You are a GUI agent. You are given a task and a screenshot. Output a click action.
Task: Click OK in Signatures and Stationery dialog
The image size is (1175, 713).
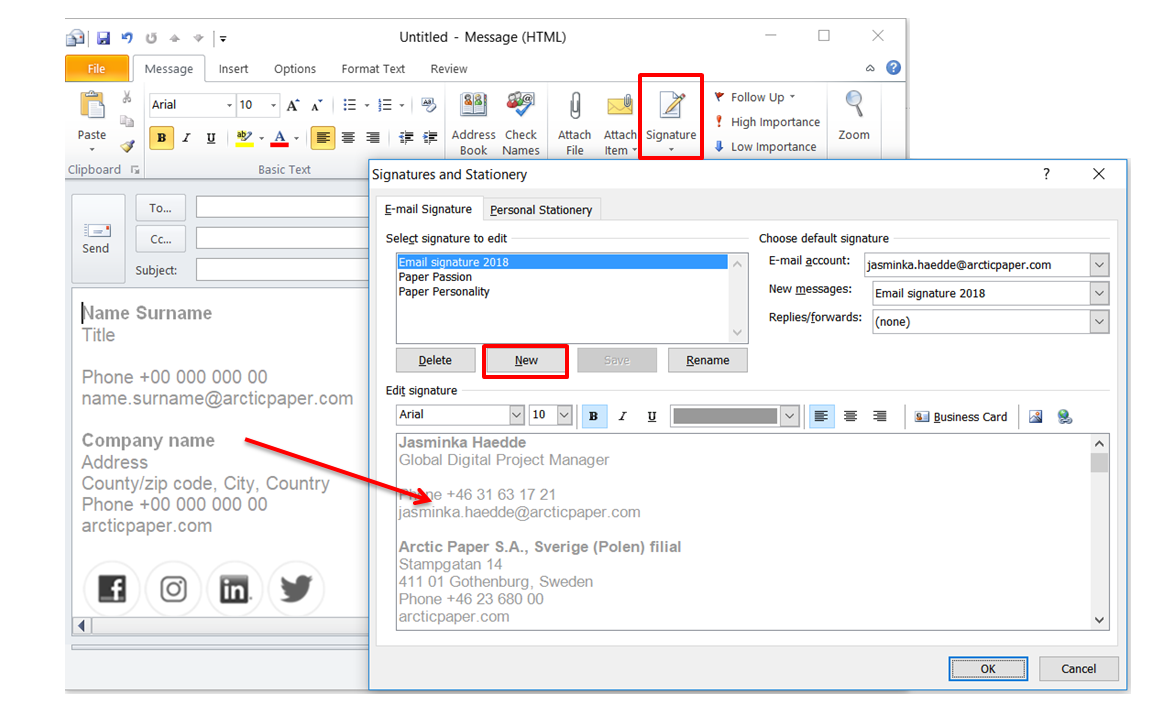tap(988, 669)
